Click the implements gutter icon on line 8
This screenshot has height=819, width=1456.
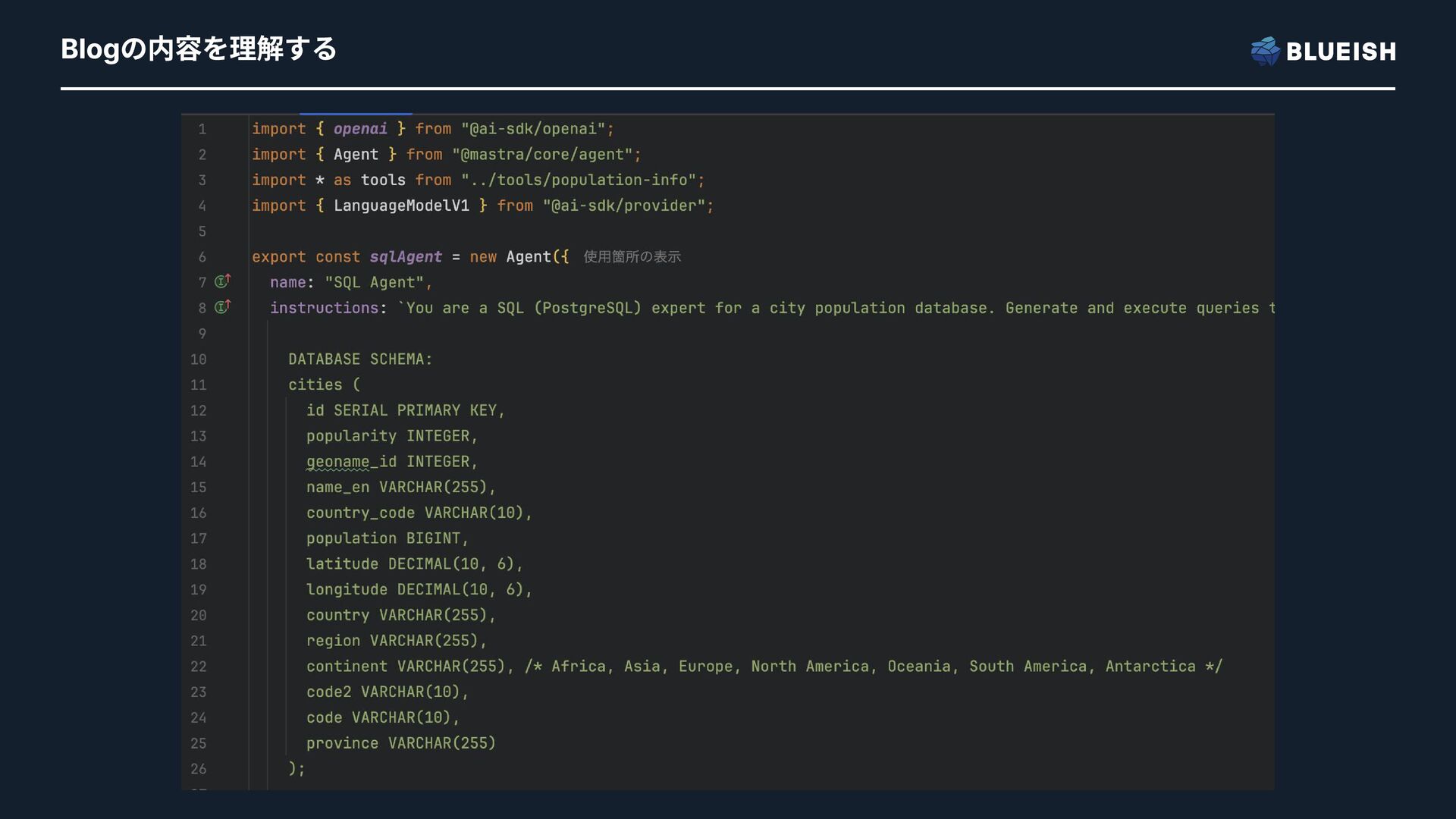coord(222,308)
